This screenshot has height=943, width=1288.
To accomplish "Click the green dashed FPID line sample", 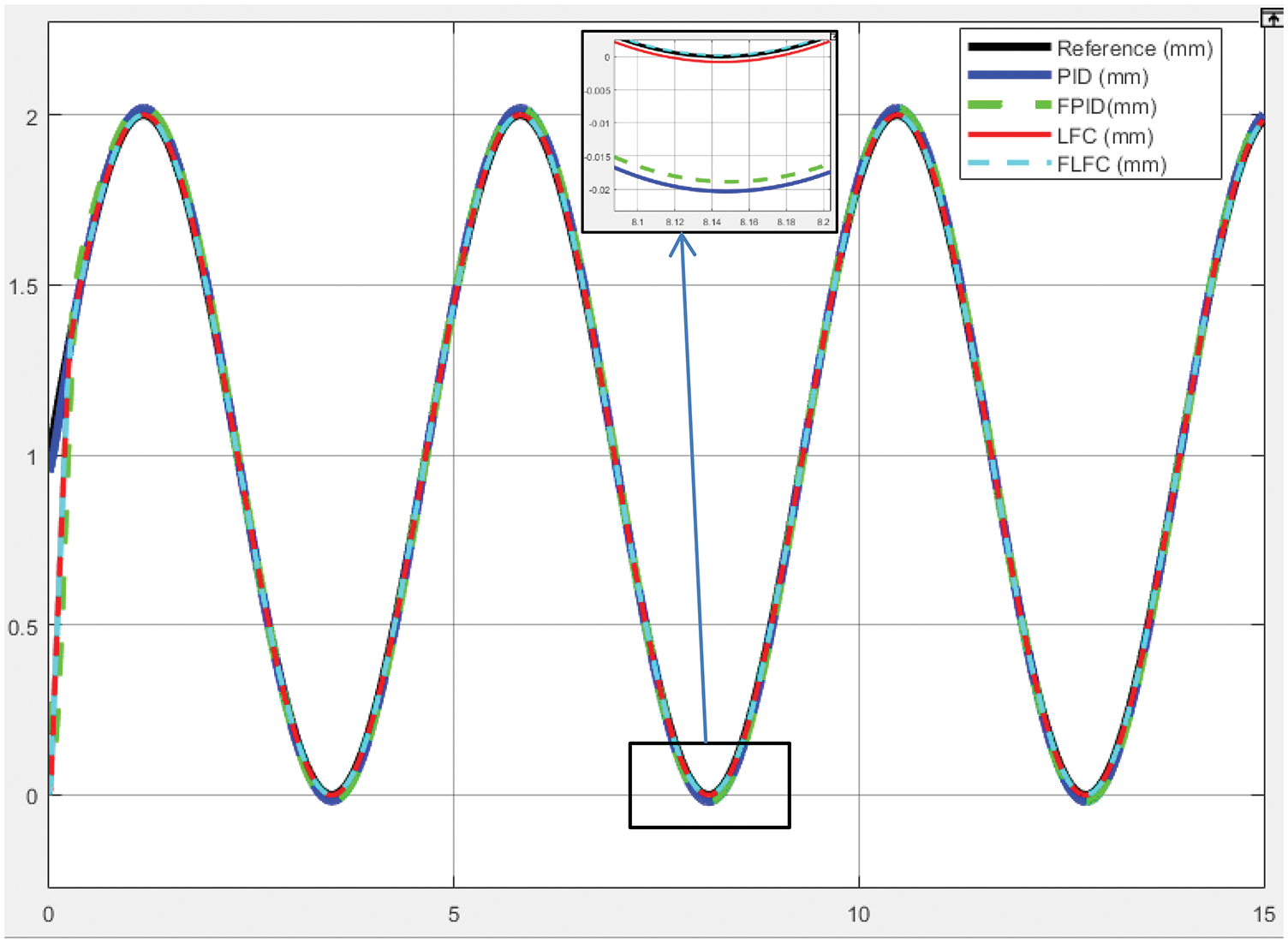I will pos(1008,105).
